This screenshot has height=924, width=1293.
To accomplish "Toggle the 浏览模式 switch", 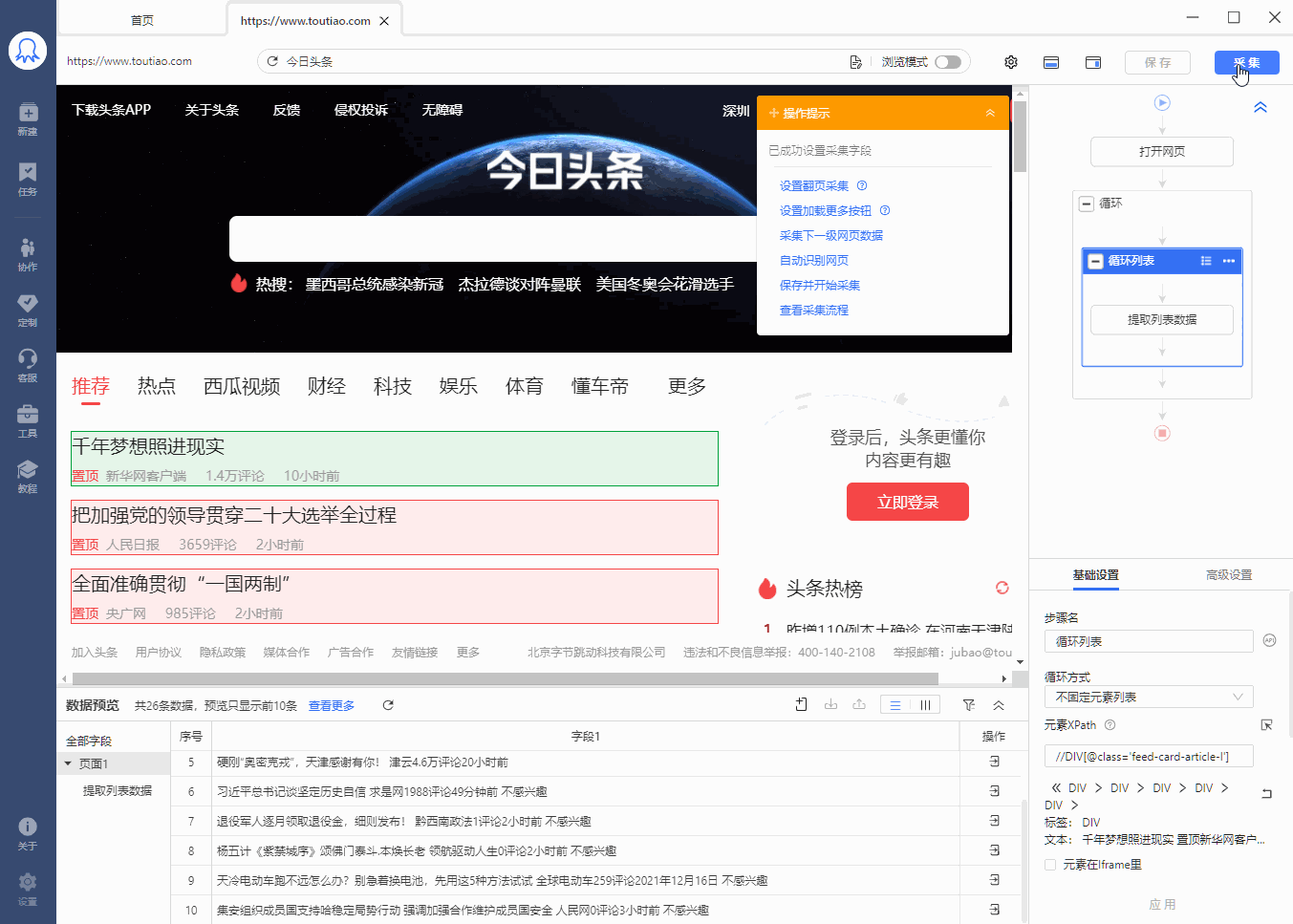I will [948, 62].
